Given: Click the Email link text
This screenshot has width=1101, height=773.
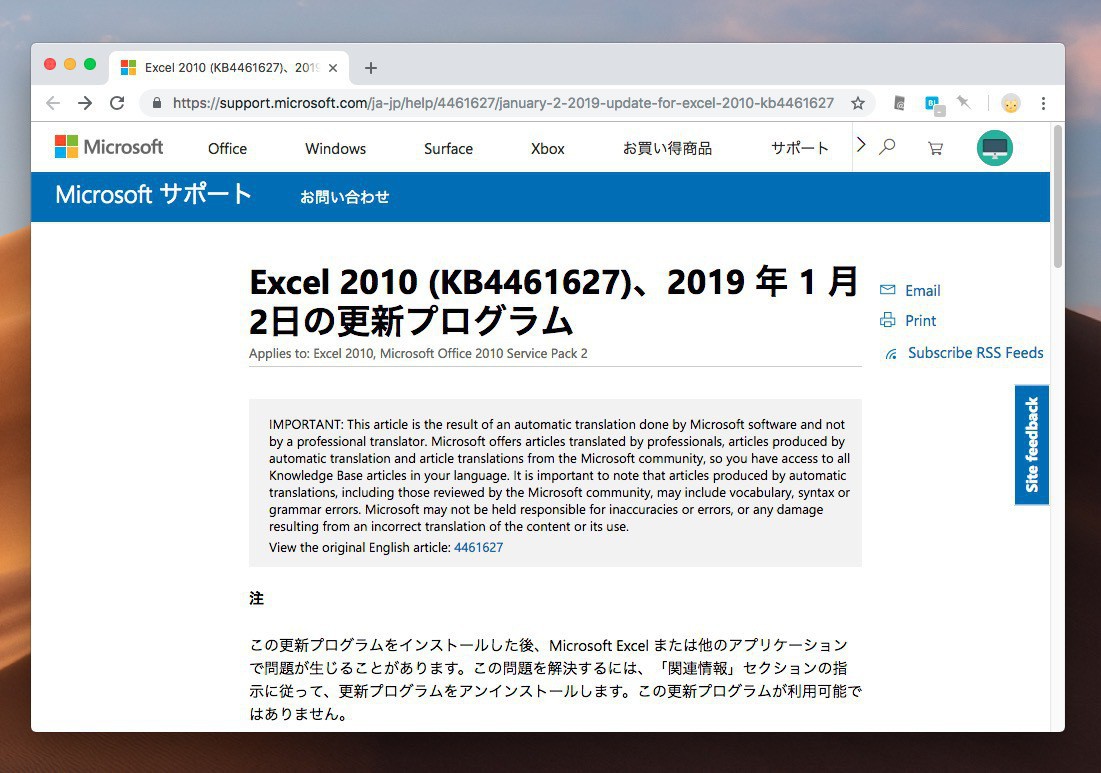Looking at the screenshot, I should pyautogui.click(x=923, y=291).
